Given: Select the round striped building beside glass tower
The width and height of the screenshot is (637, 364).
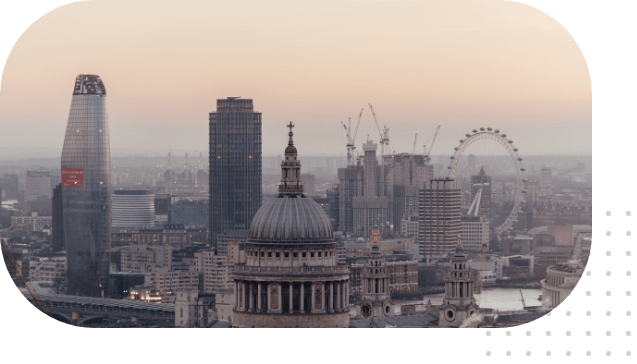Looking at the screenshot, I should pyautogui.click(x=133, y=210).
